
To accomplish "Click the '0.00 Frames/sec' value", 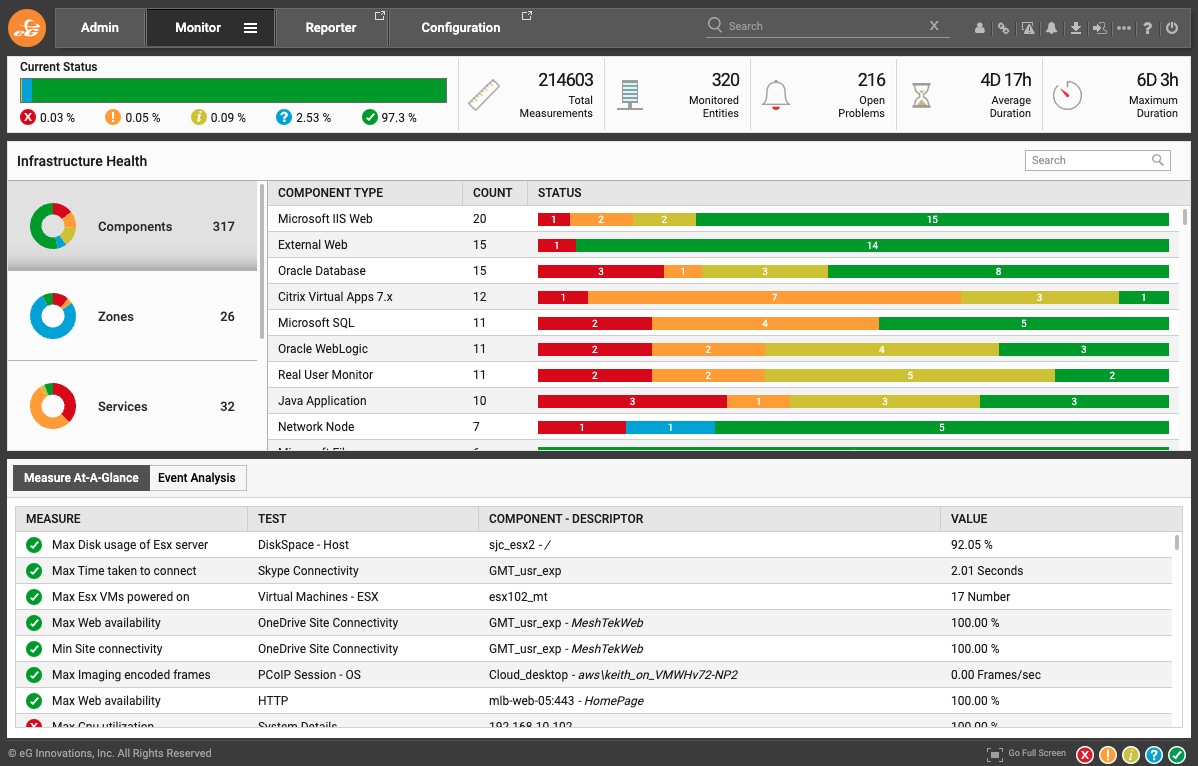I will click(996, 674).
